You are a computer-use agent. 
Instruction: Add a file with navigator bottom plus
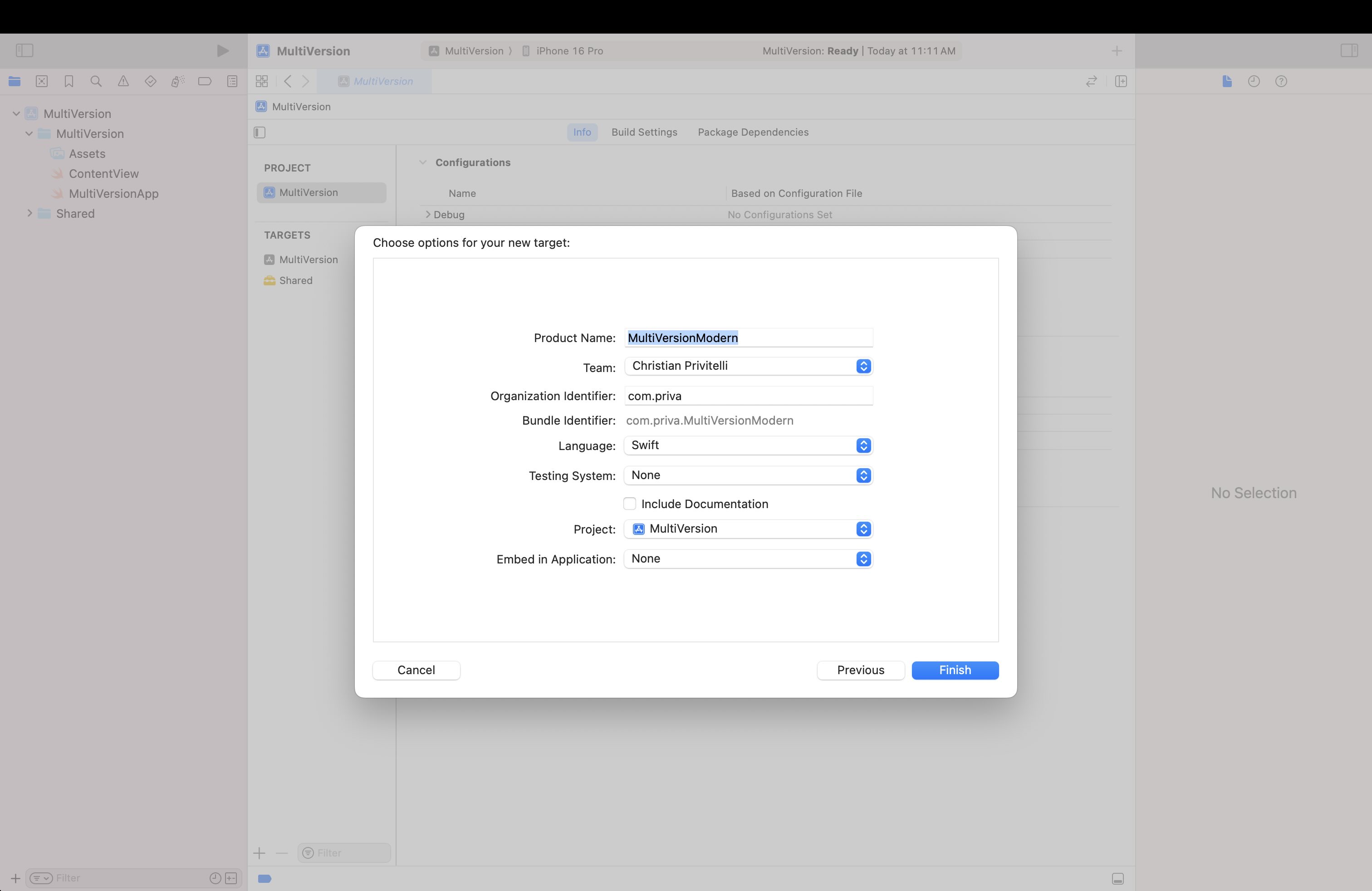click(x=15, y=878)
